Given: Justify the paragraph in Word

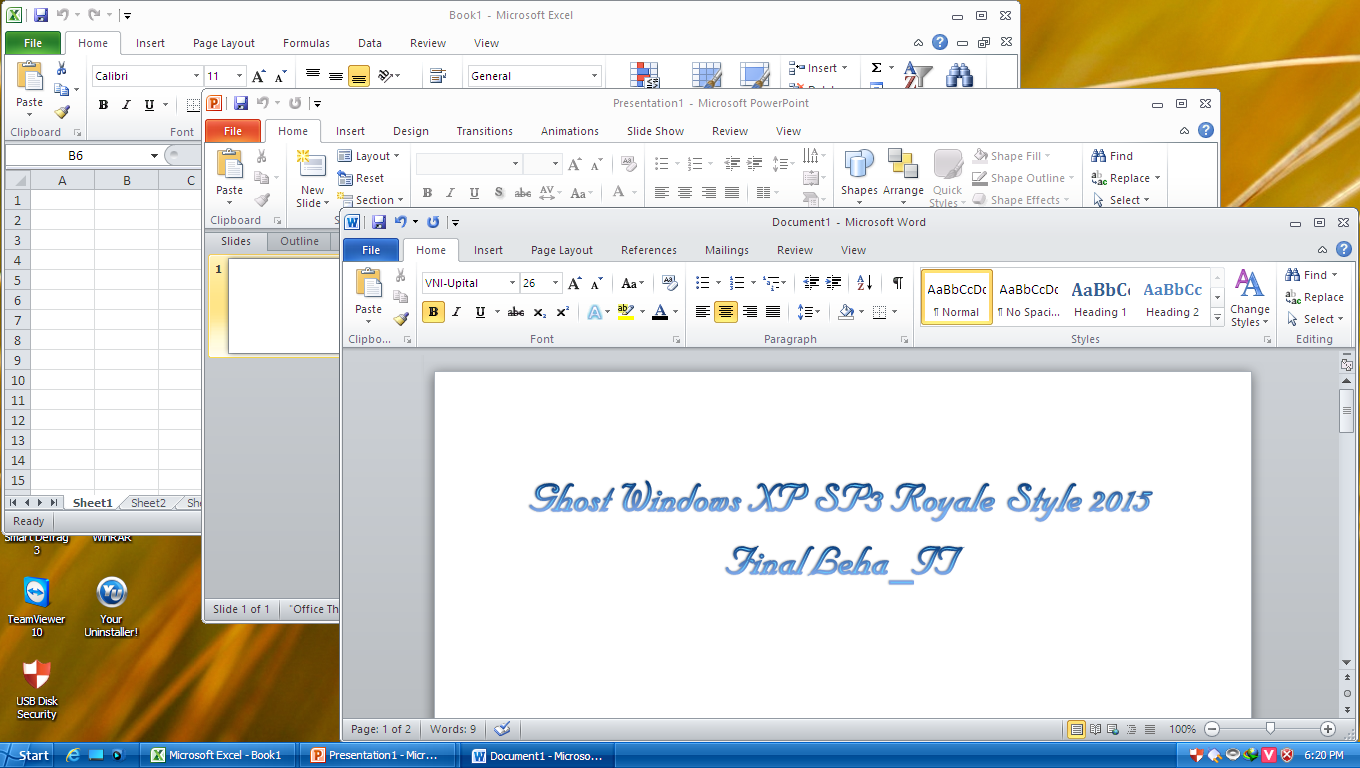Looking at the screenshot, I should click(x=773, y=312).
